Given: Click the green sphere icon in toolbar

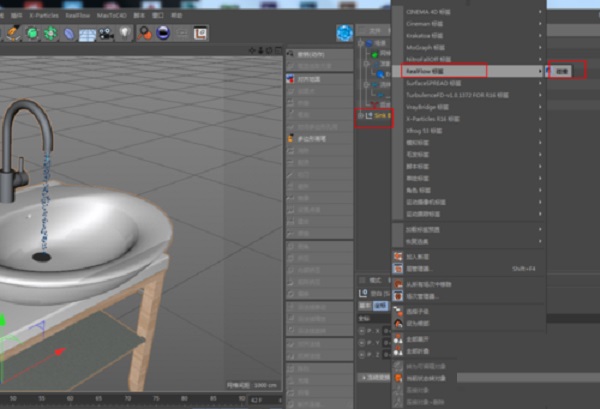Looking at the screenshot, I should pos(33,34).
